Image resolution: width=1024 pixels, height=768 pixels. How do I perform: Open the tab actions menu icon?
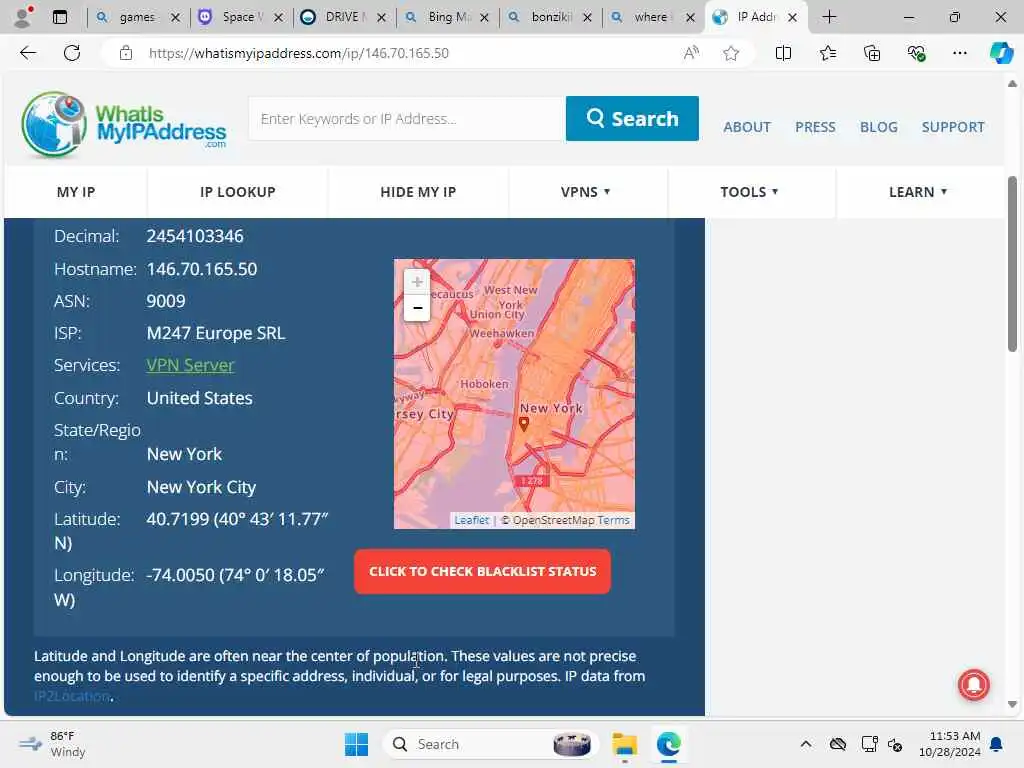pyautogui.click(x=59, y=17)
